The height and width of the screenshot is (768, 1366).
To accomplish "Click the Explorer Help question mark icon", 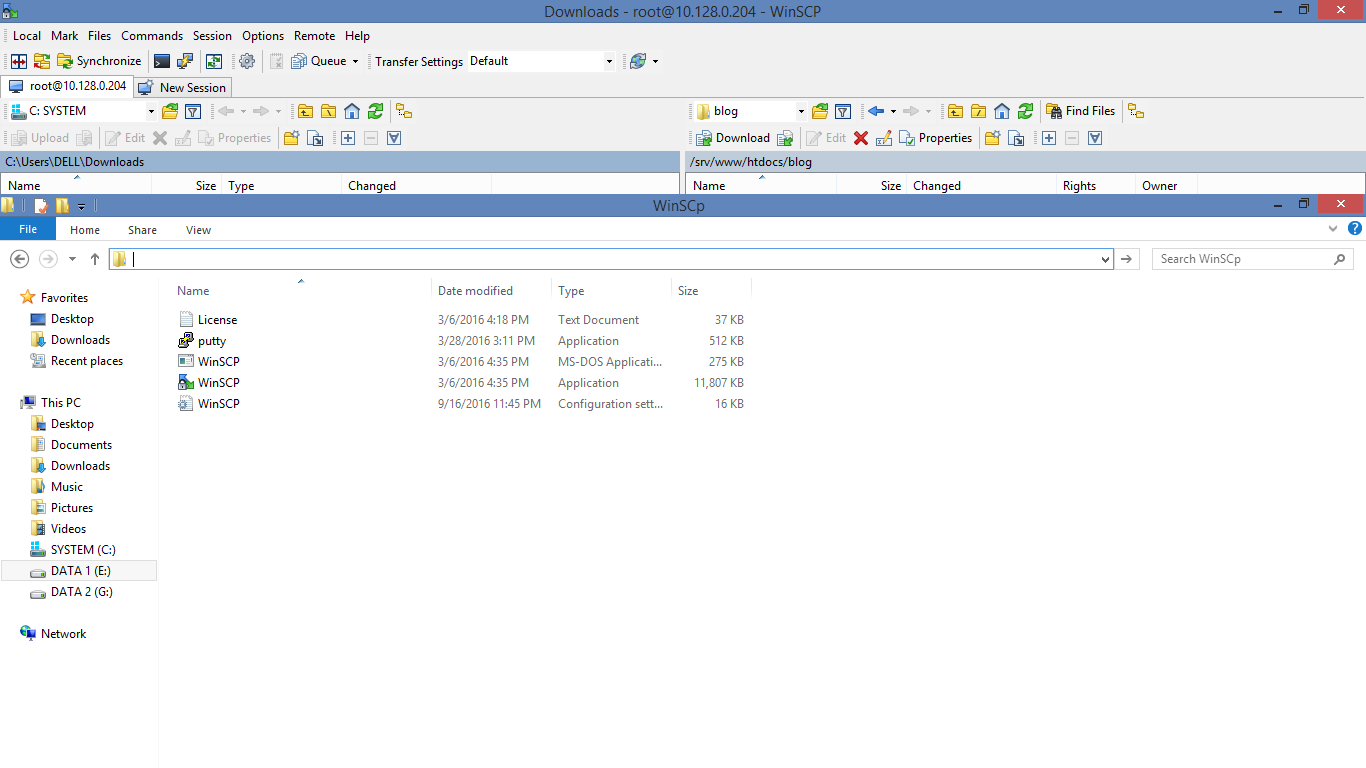I will [x=1355, y=229].
